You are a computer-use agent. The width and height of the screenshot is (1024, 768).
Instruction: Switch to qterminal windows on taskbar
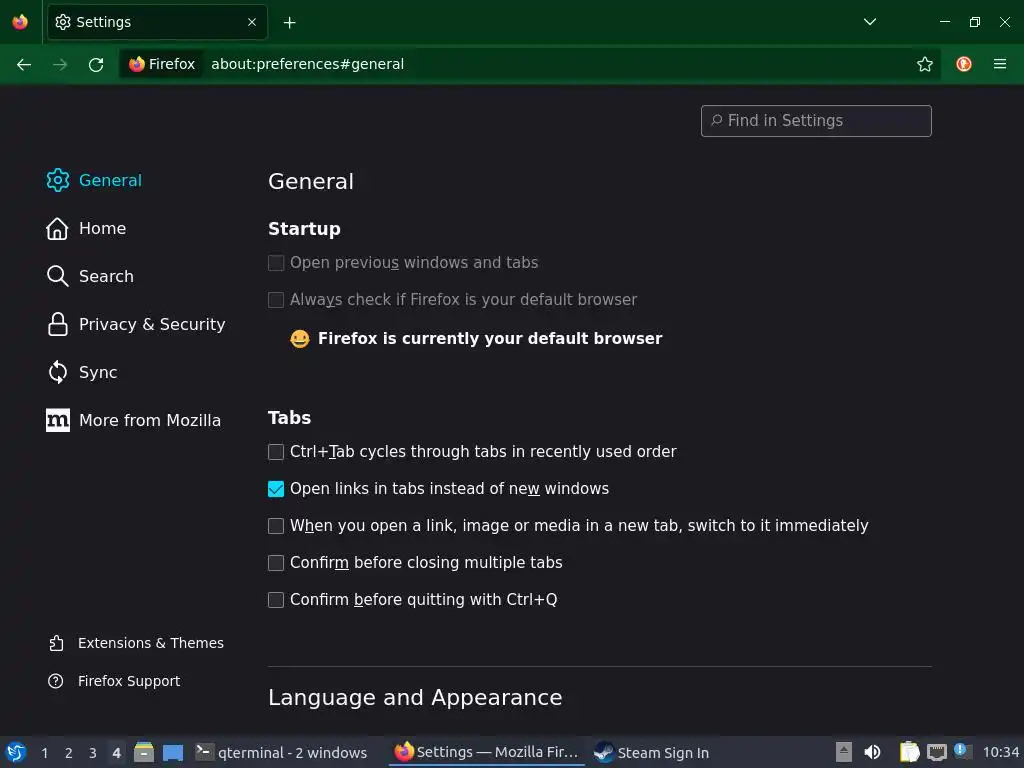coord(281,753)
